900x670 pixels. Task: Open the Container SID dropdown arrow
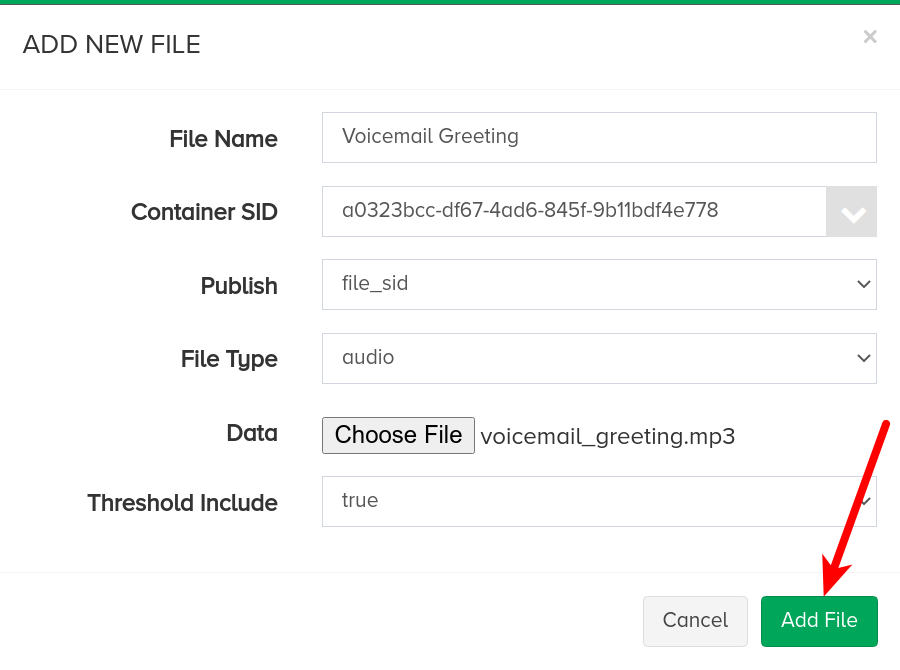click(852, 211)
